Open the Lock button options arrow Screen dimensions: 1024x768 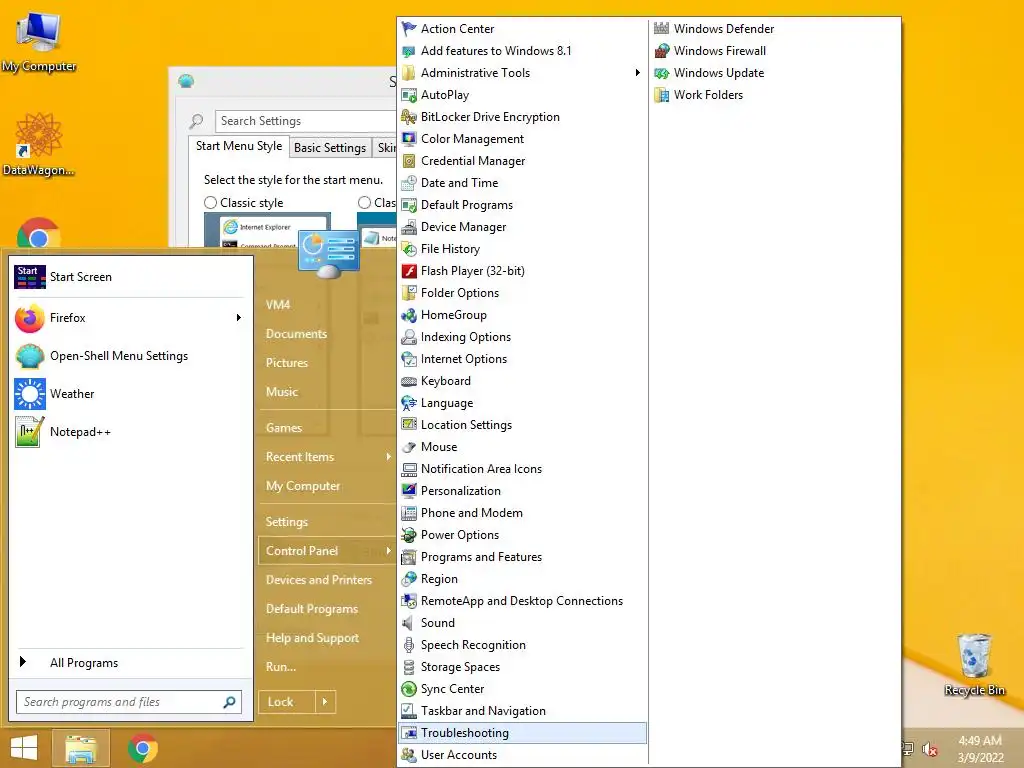click(325, 702)
